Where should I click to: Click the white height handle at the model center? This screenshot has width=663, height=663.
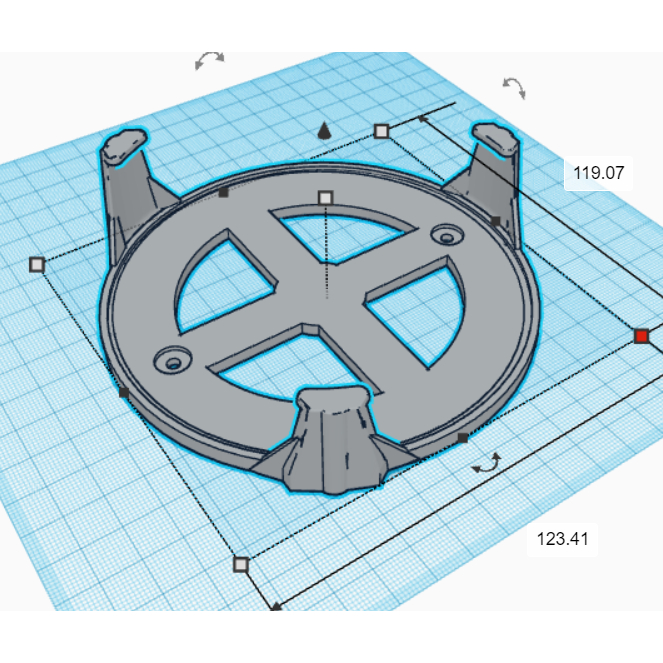[x=324, y=198]
